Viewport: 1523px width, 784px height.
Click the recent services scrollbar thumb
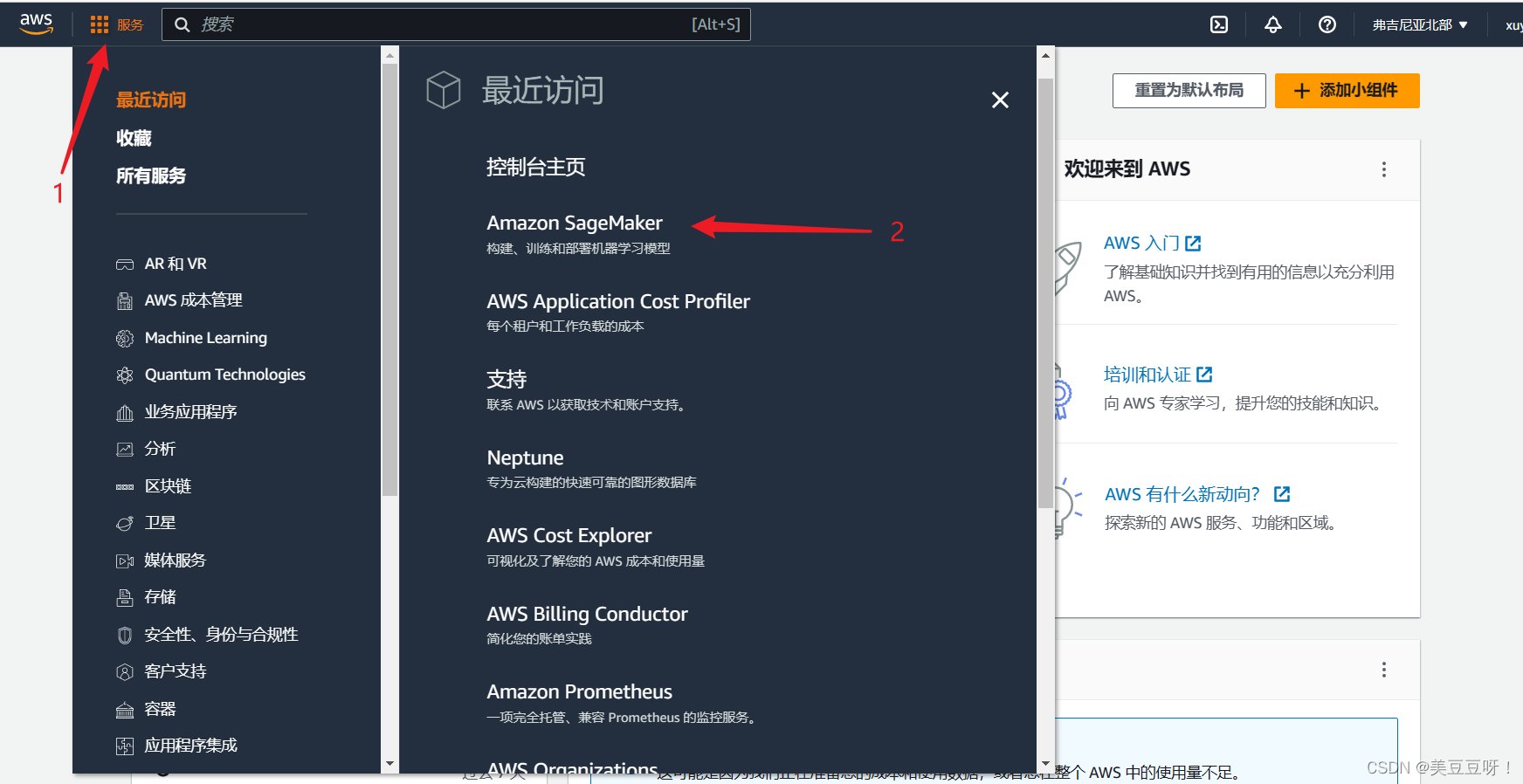coord(1045,293)
